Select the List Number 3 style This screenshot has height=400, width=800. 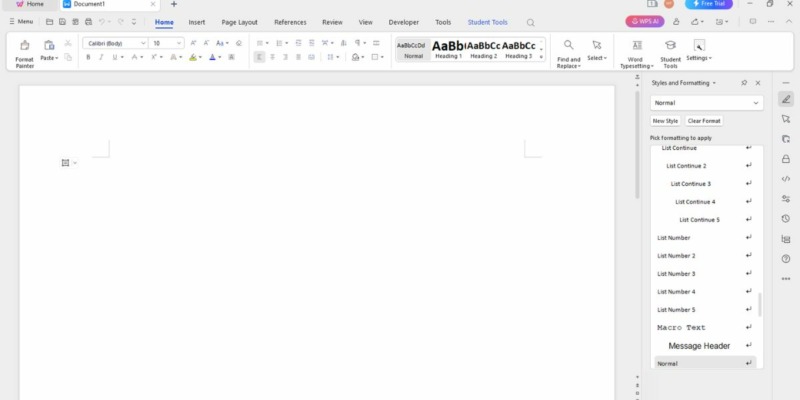[x=704, y=273]
